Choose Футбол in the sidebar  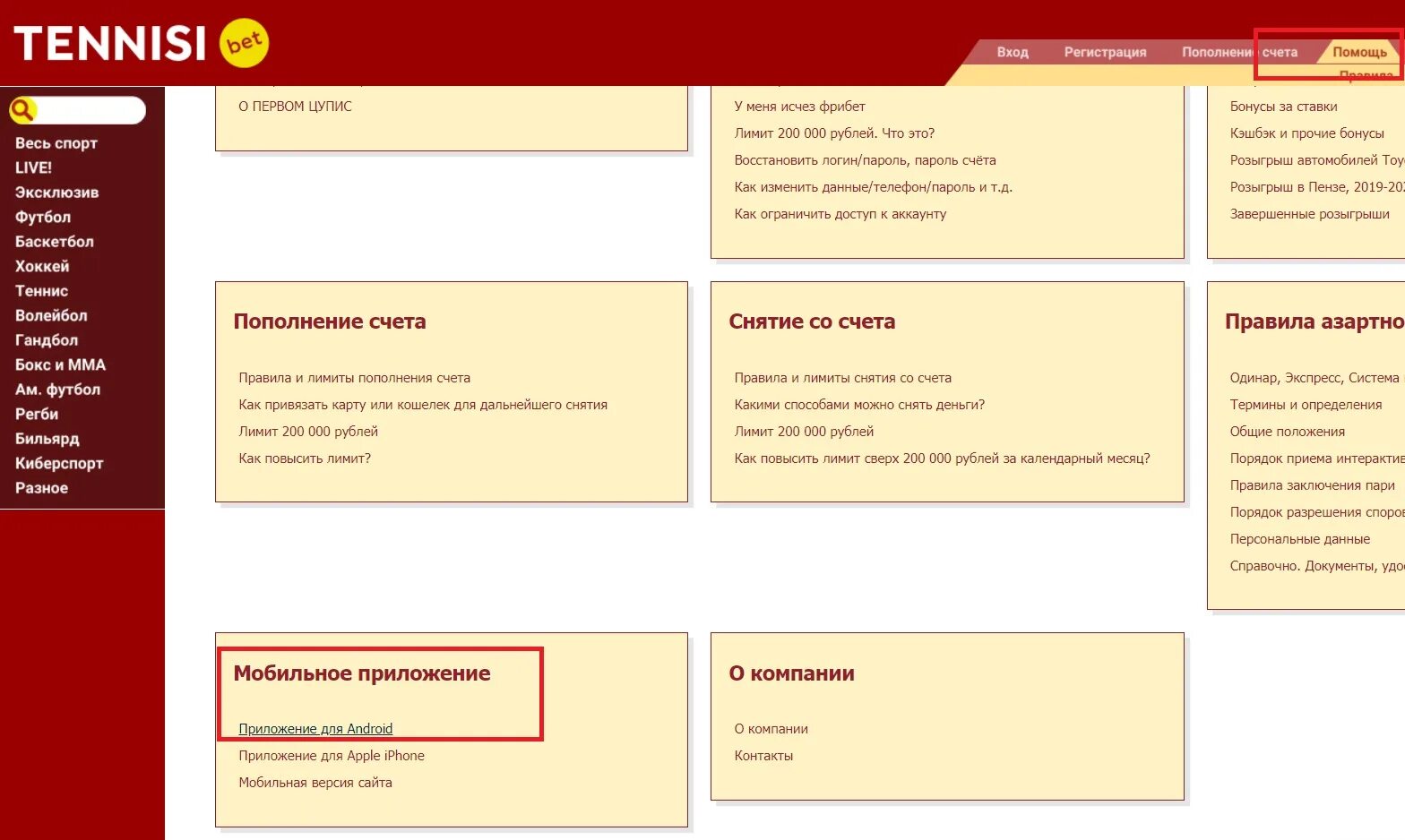(x=43, y=217)
